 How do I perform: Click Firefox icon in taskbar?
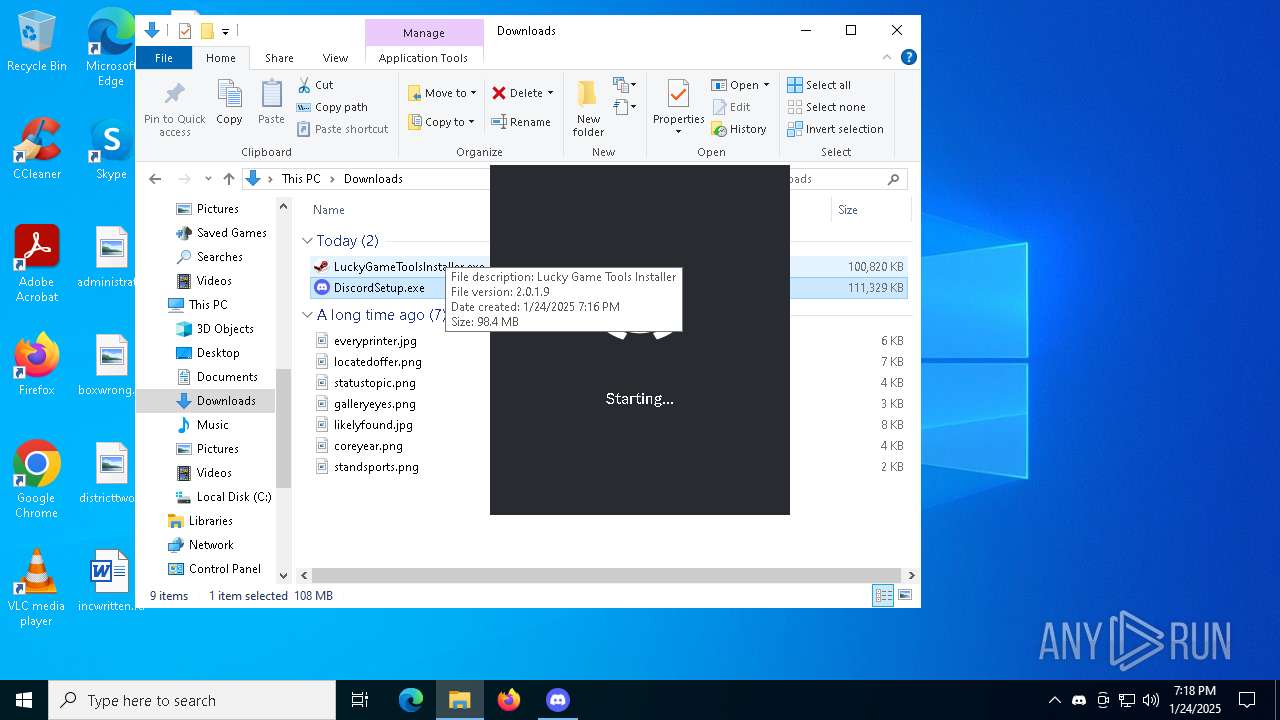tap(509, 700)
